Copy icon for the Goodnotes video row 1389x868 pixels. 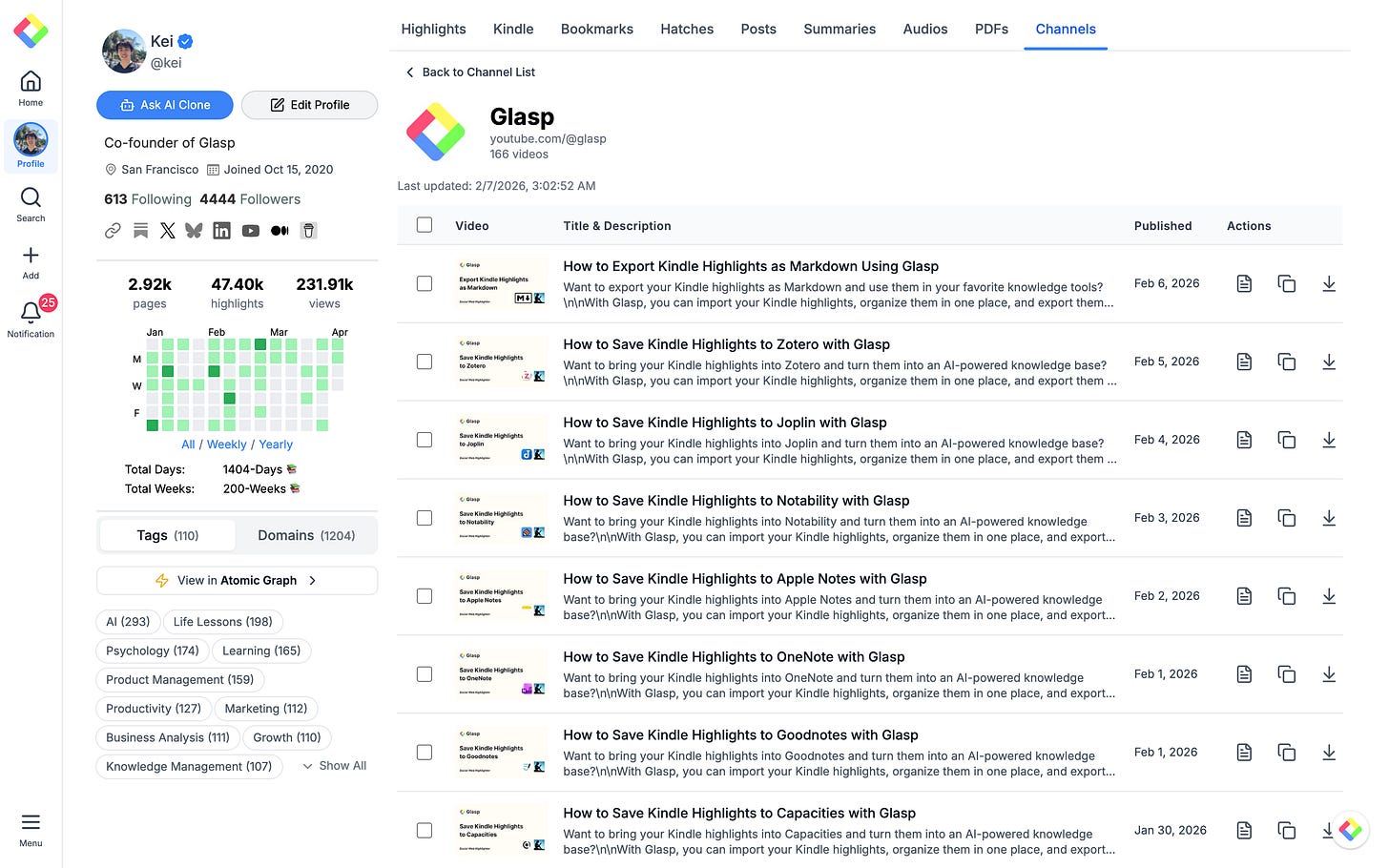[1286, 753]
